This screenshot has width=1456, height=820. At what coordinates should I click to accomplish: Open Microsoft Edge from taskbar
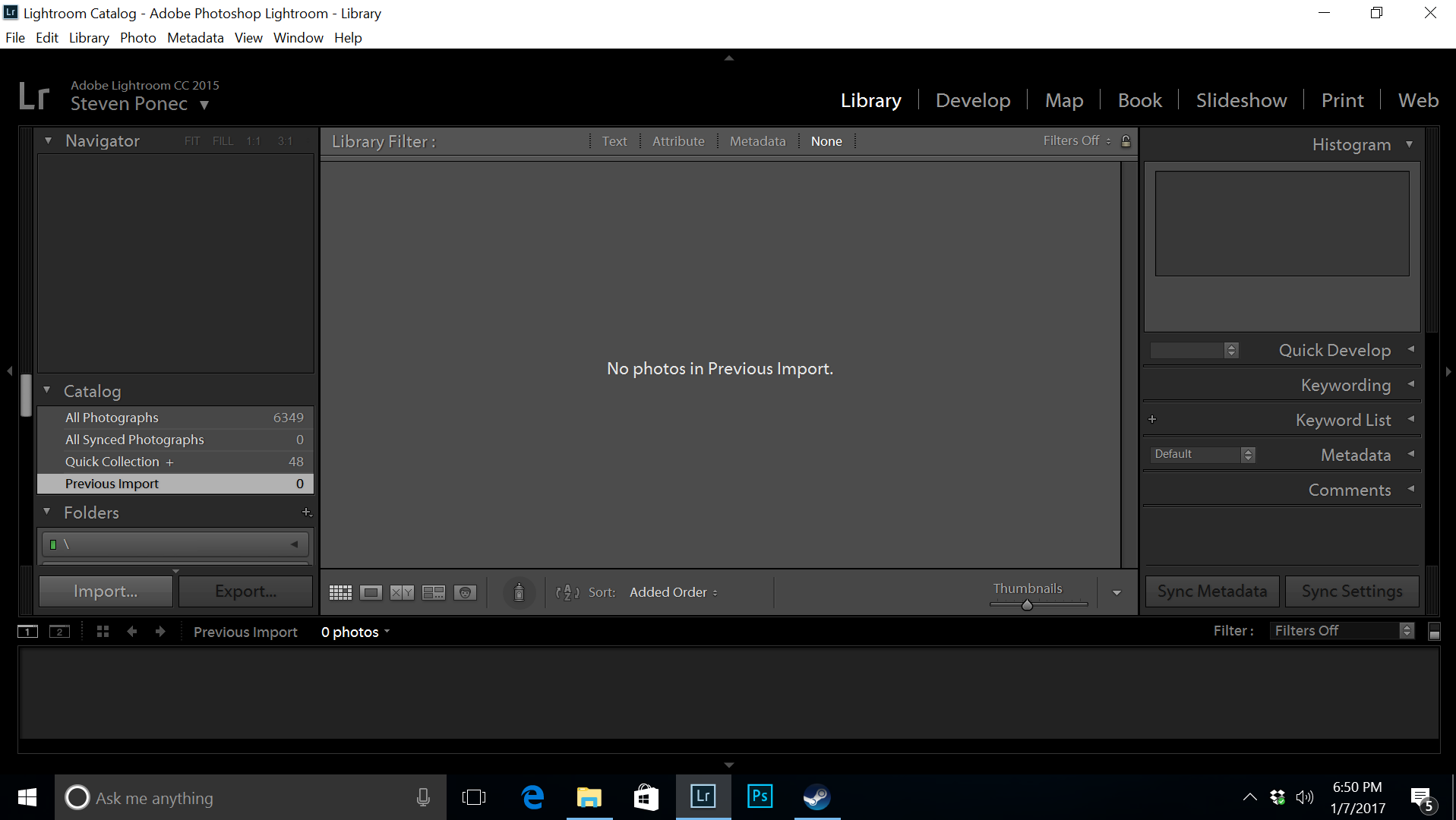click(x=533, y=797)
